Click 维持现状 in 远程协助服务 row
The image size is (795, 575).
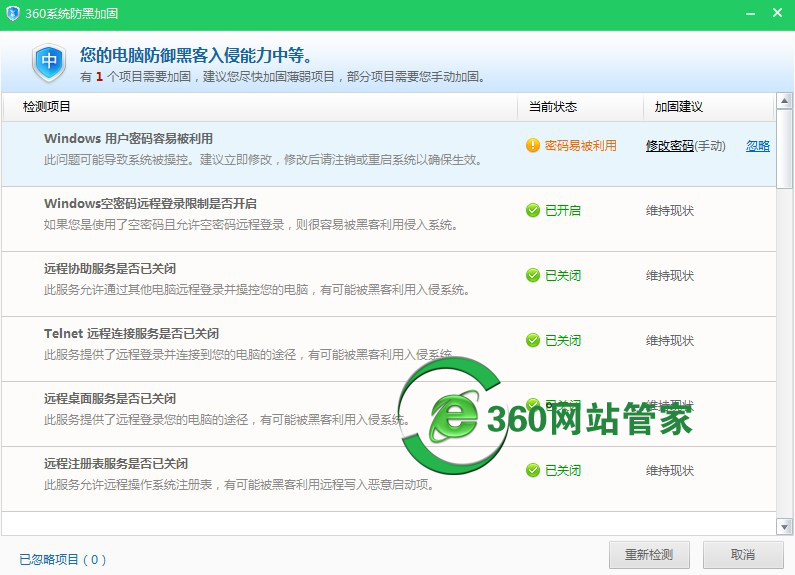click(669, 275)
